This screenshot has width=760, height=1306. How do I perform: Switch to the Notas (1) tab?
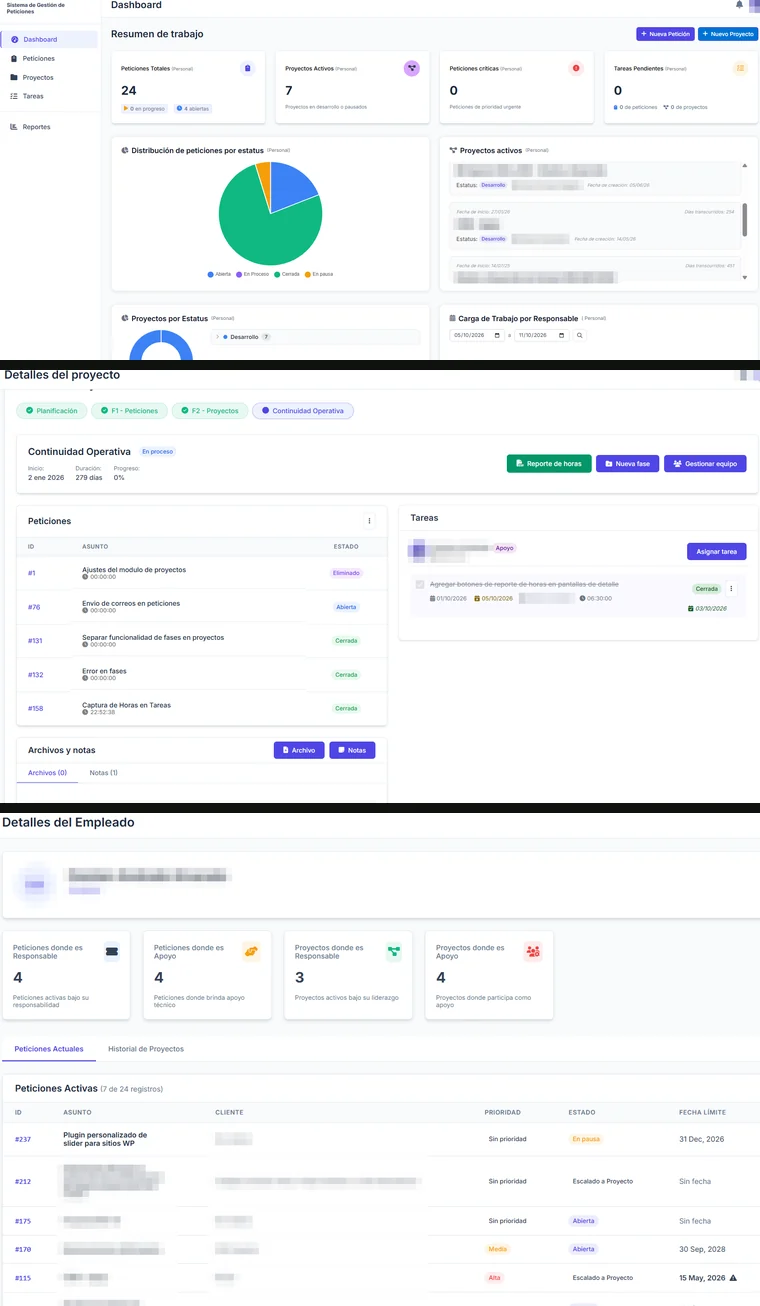(103, 773)
